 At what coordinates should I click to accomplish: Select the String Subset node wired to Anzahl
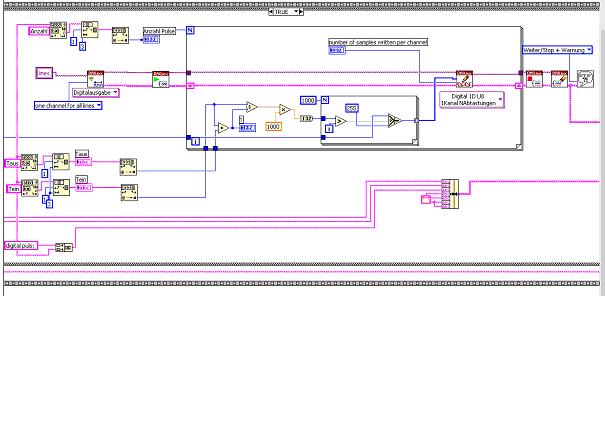pyautogui.click(x=90, y=29)
